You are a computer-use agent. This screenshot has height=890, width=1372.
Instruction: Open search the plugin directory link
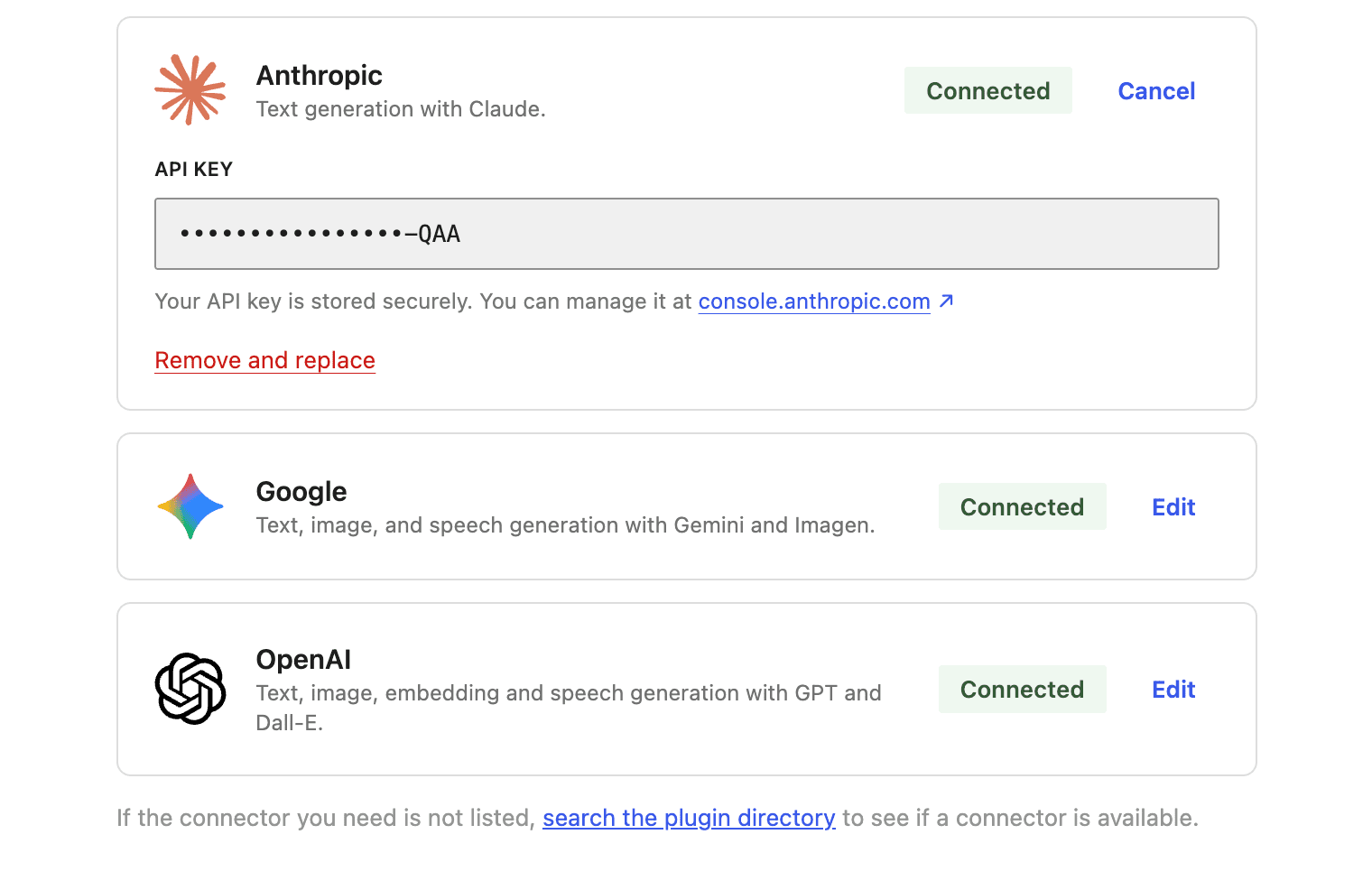[x=689, y=818]
